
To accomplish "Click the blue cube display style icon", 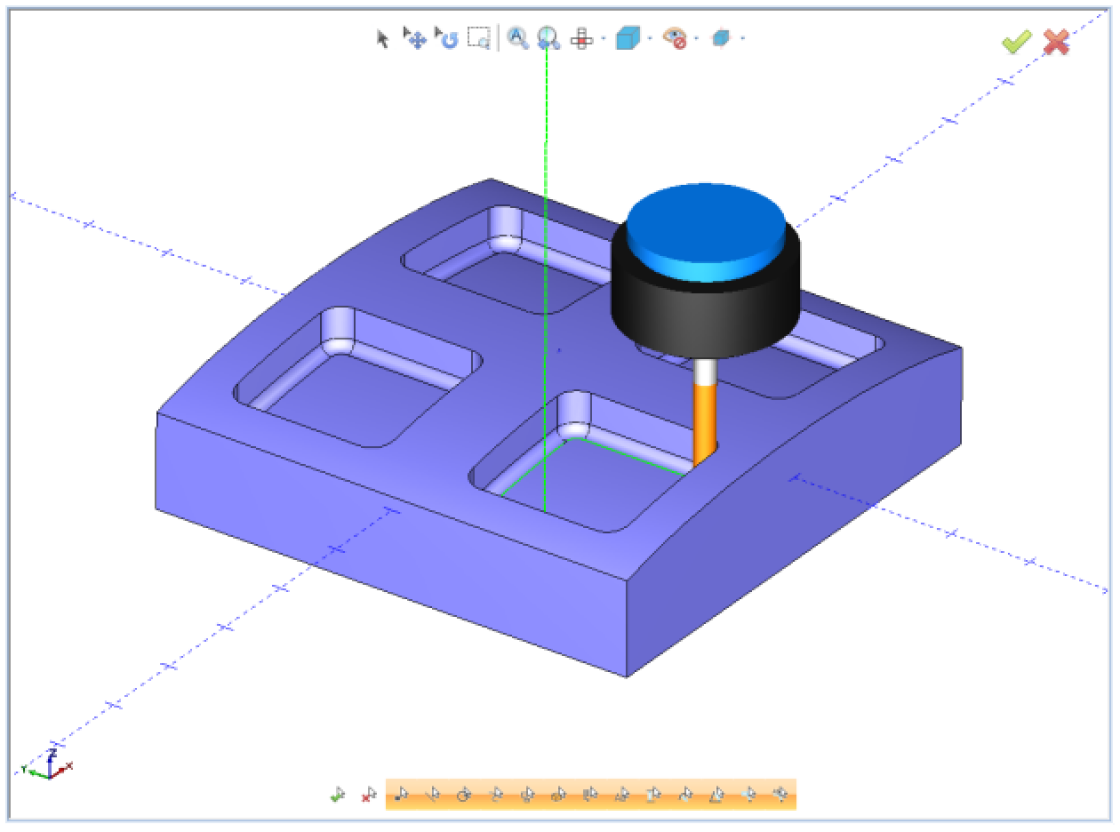I will point(627,39).
